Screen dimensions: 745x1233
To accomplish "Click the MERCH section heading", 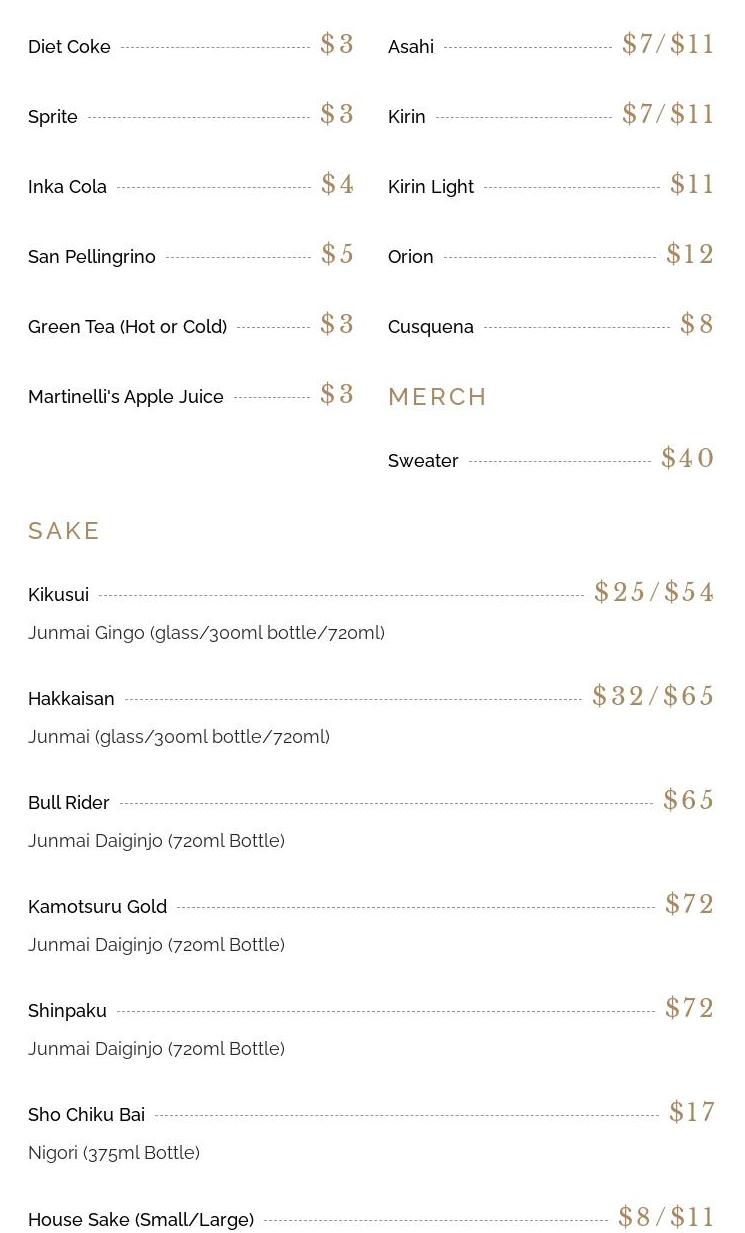I will point(437,397).
